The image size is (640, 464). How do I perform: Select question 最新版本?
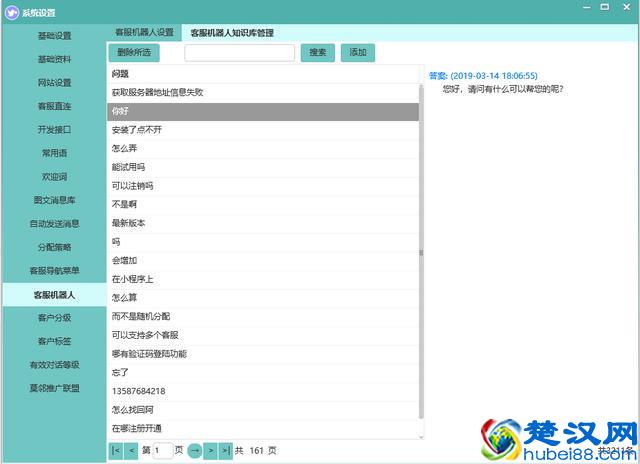point(263,223)
